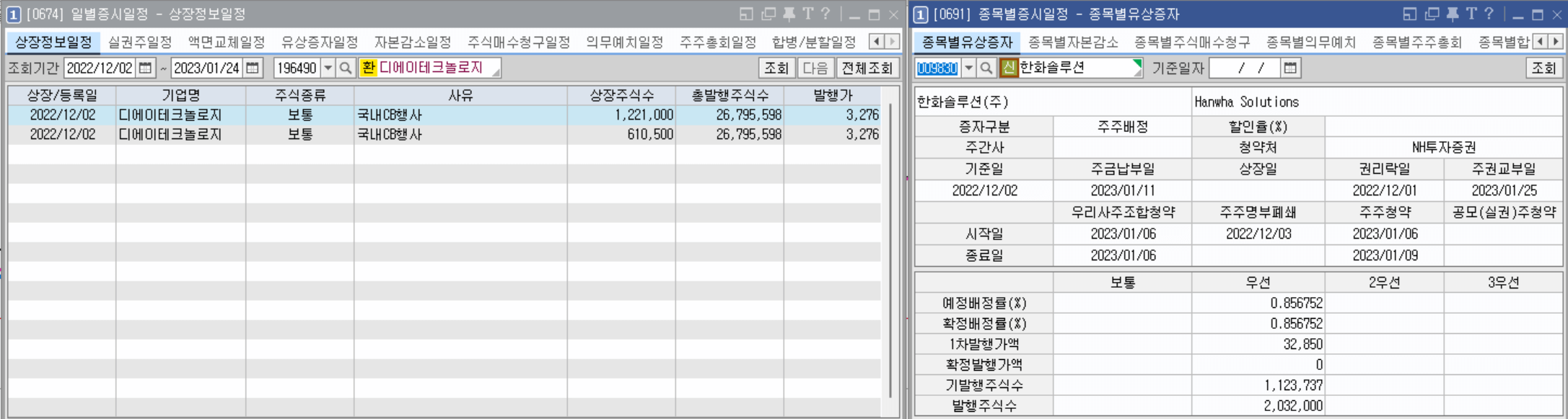1568x419 pixels.
Task: Select 자본감소일정 tab
Action: pyautogui.click(x=413, y=42)
